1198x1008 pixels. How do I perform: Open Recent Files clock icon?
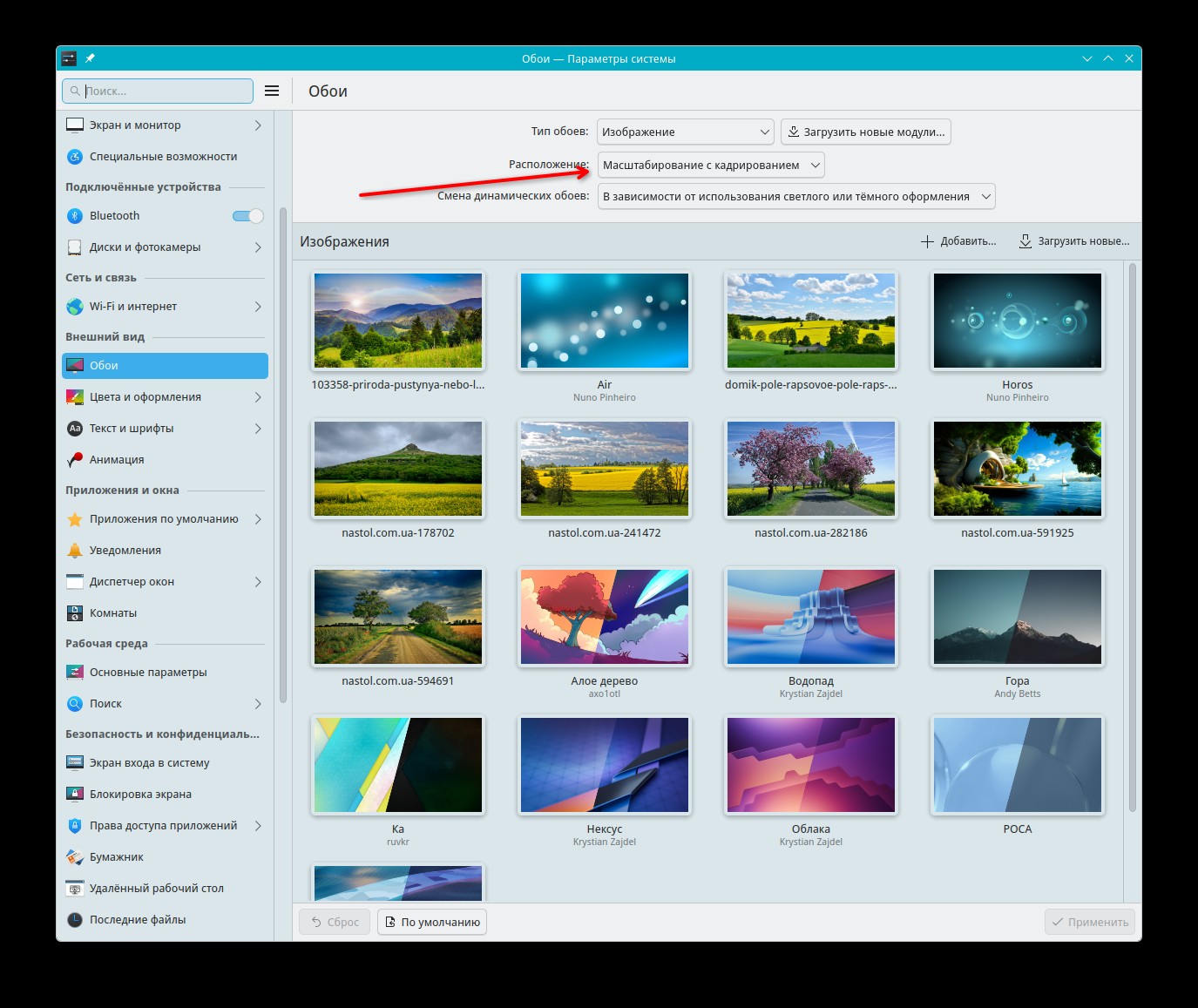pyautogui.click(x=75, y=920)
